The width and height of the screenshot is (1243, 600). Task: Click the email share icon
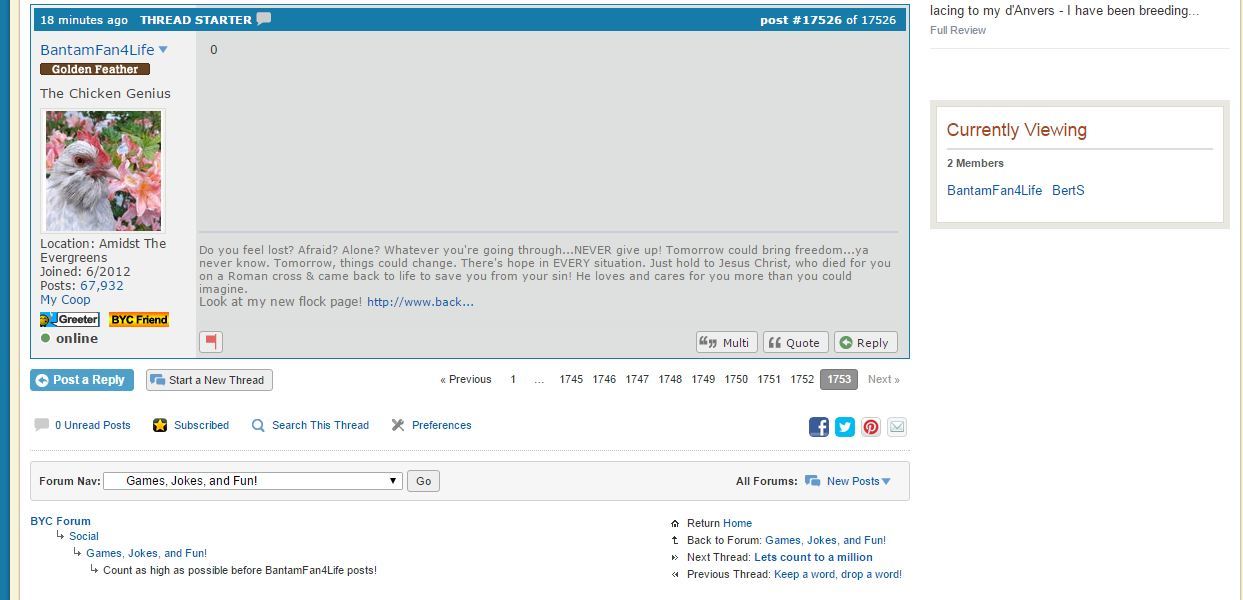point(897,427)
